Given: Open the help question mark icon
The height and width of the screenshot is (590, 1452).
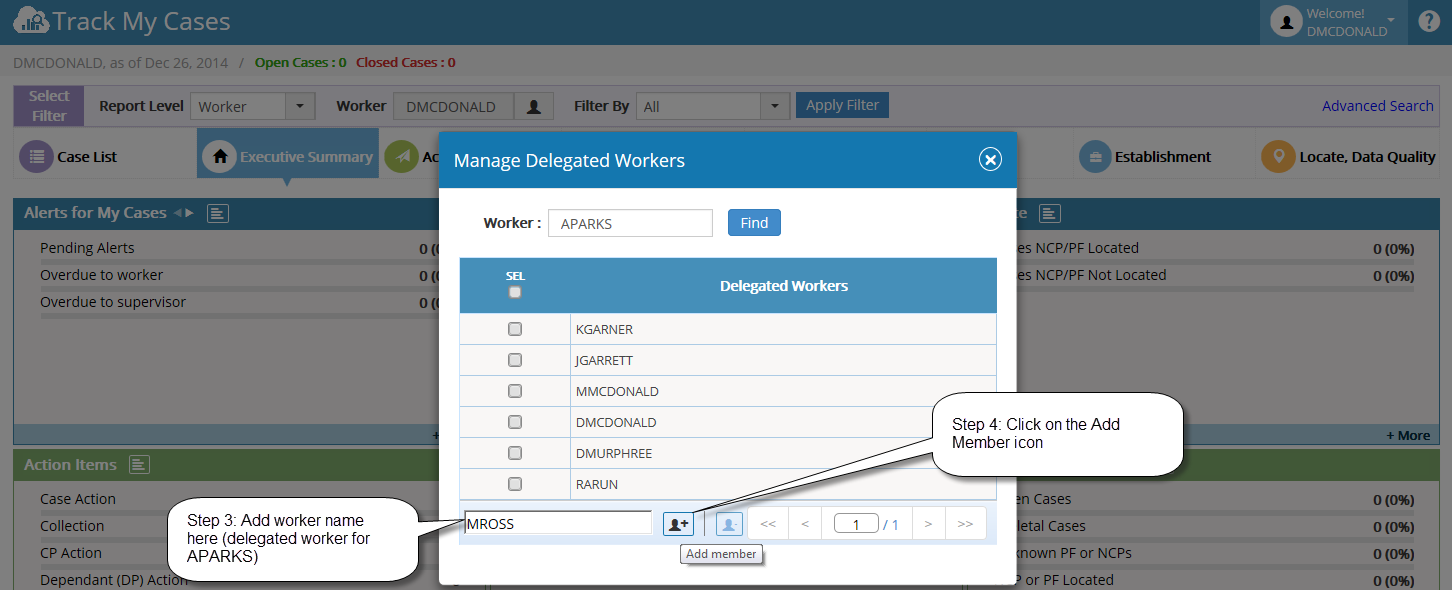Looking at the screenshot, I should (1428, 21).
